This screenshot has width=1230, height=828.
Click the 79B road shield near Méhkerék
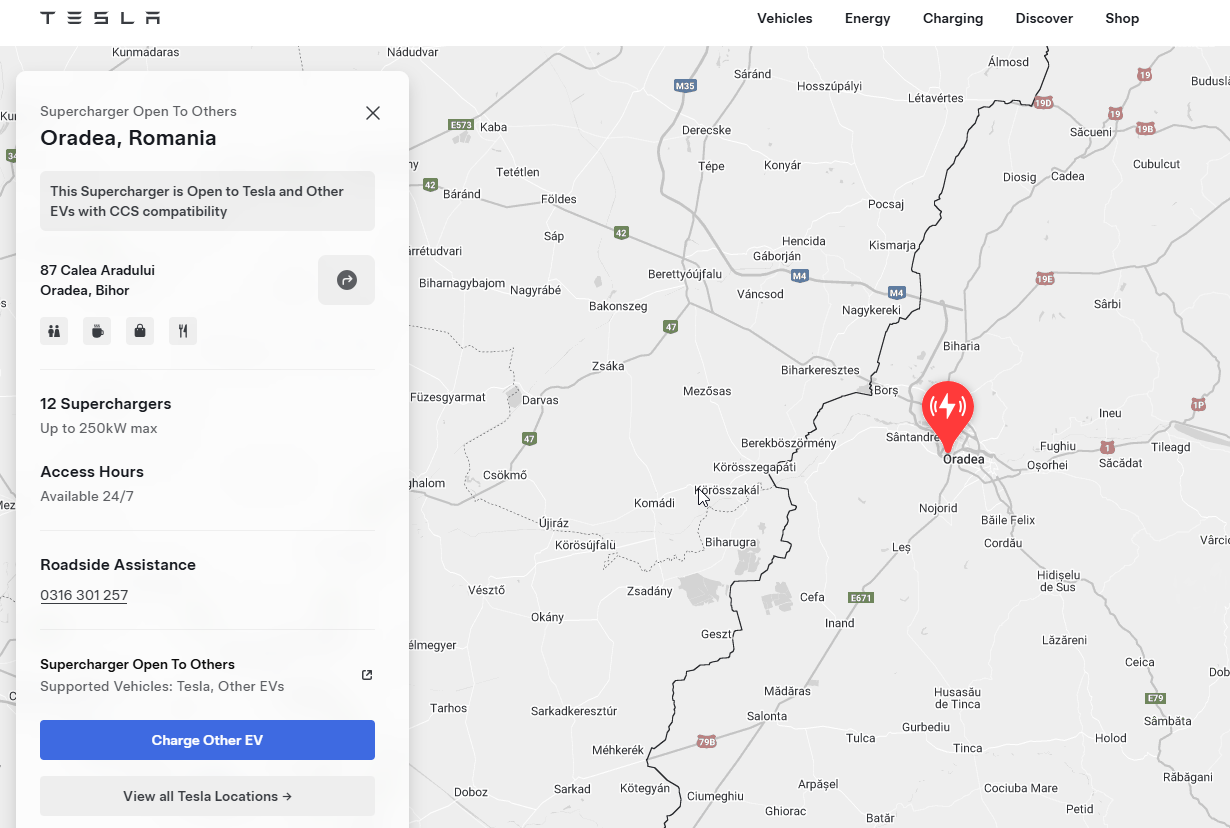pos(707,742)
